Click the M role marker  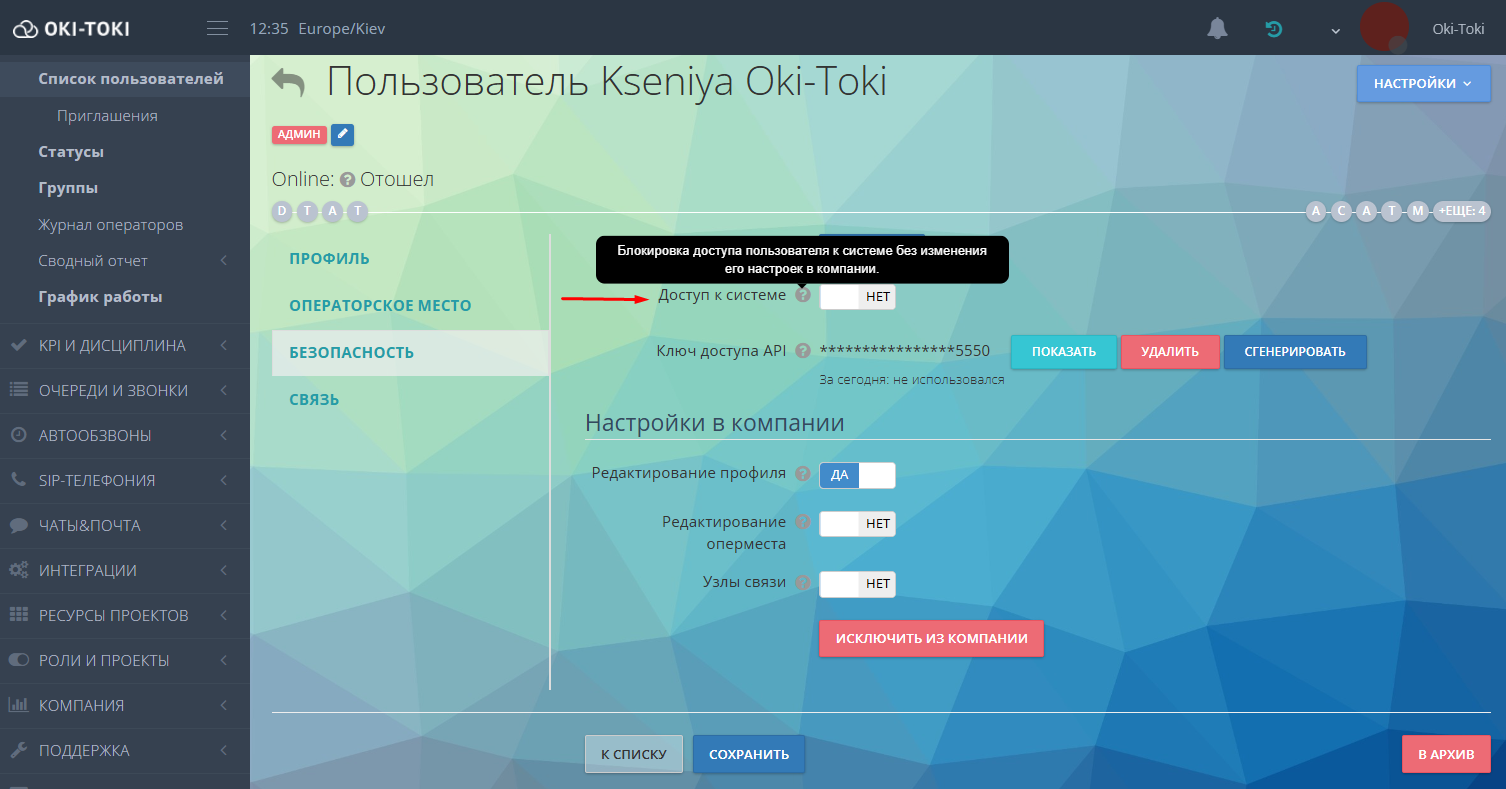1418,211
